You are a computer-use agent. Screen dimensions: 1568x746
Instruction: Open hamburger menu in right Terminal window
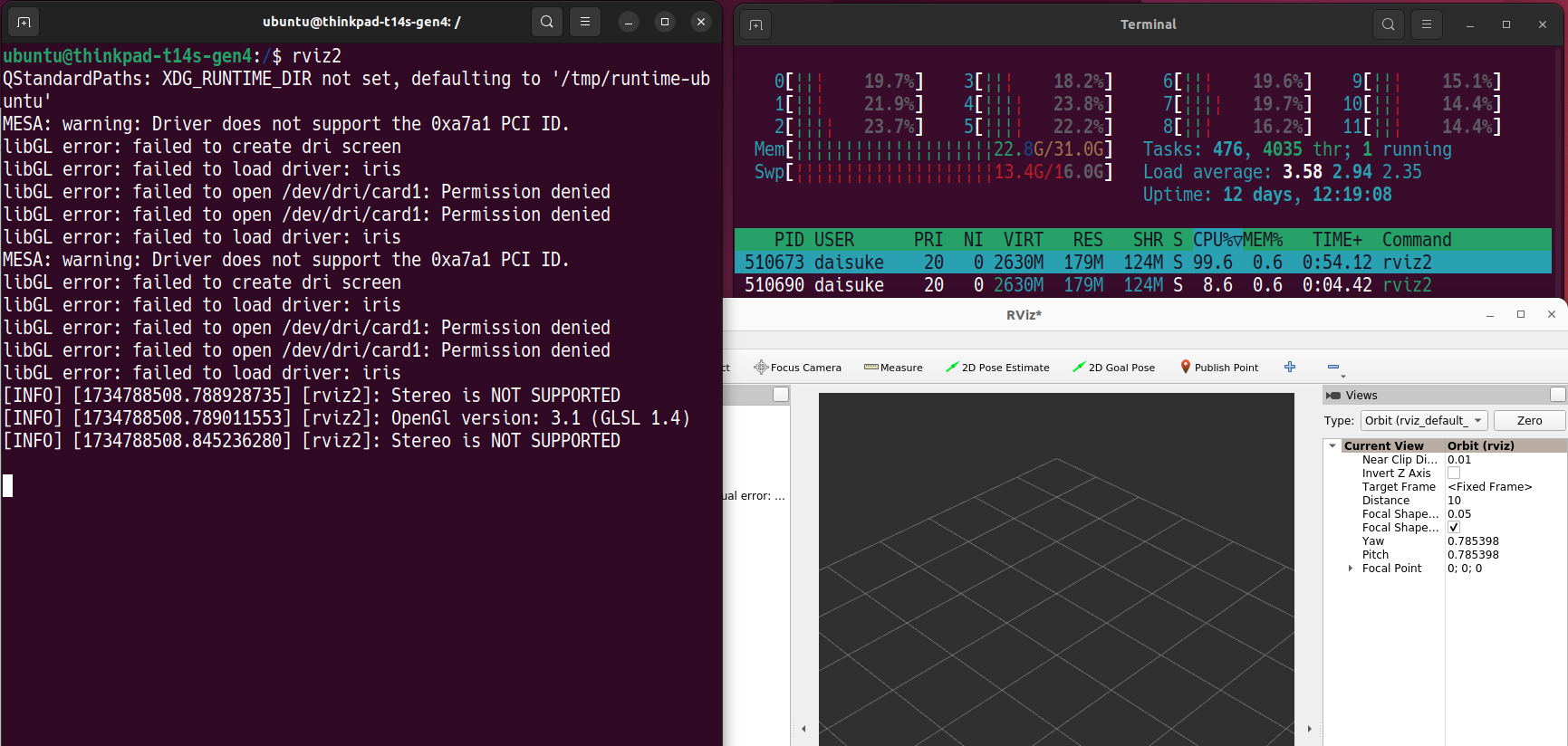[1427, 24]
